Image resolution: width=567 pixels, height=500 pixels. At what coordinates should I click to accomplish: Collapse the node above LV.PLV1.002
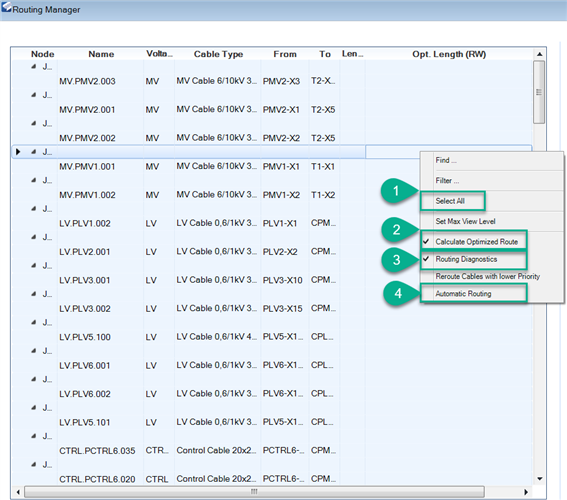[x=34, y=209]
